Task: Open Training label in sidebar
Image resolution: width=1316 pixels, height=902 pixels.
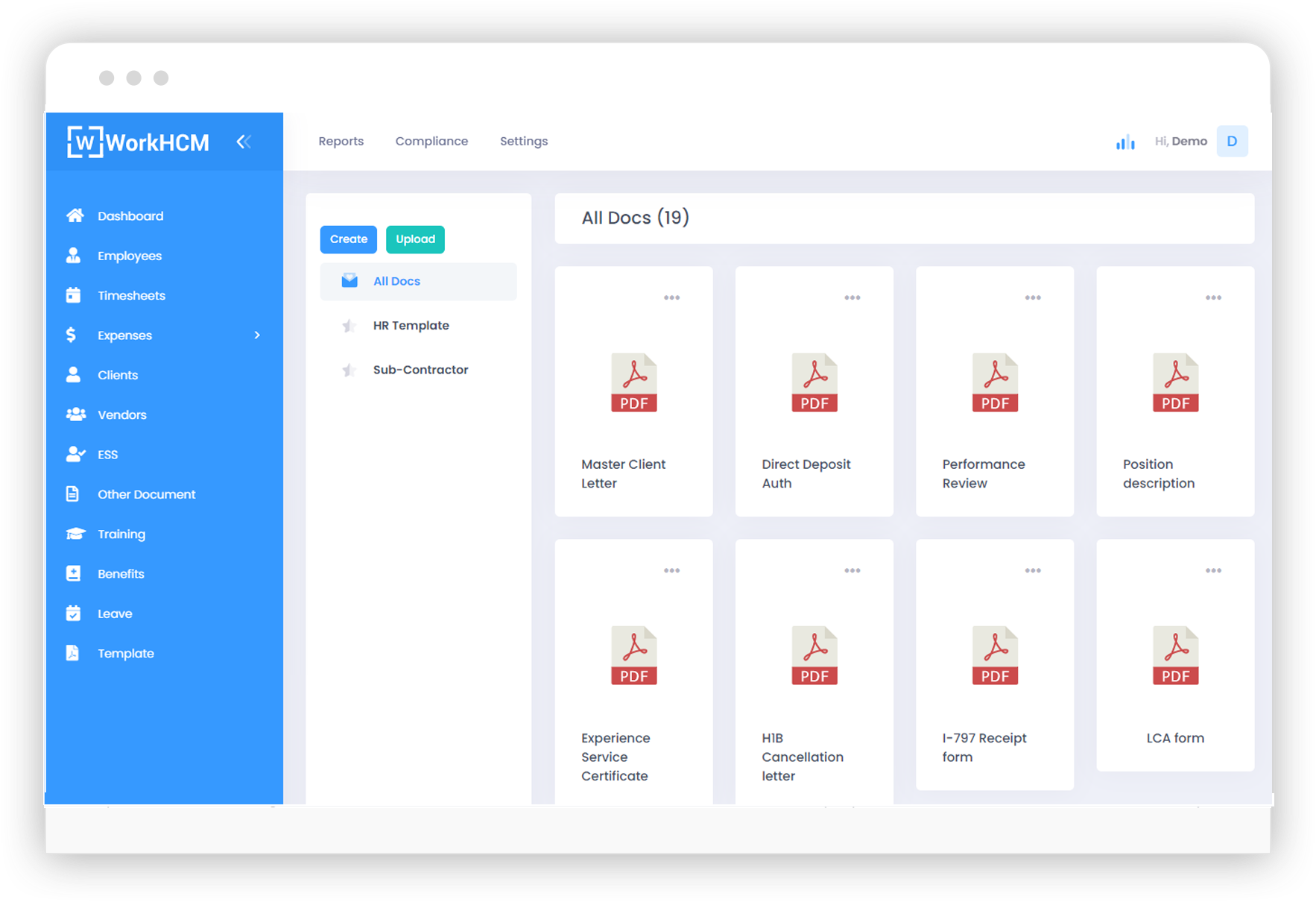Action: click(x=121, y=534)
